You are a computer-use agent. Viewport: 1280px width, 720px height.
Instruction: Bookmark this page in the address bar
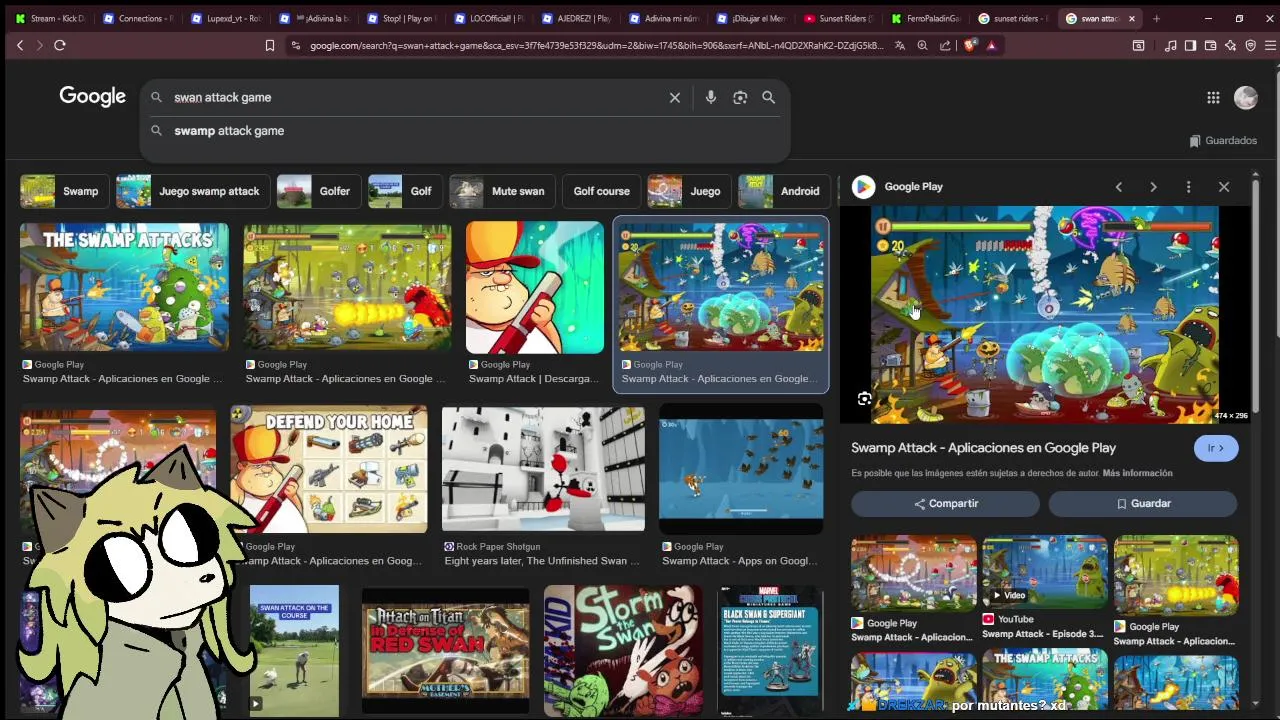(270, 45)
